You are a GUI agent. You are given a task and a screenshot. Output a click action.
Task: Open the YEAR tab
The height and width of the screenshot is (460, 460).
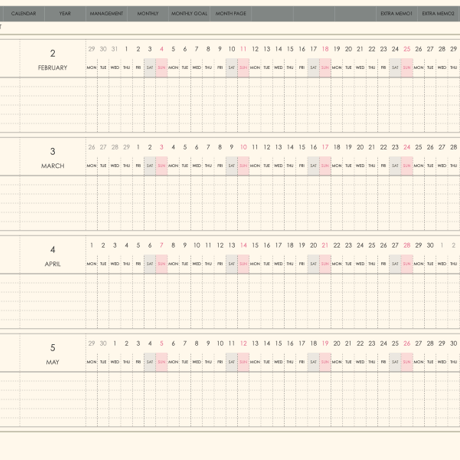[65, 14]
